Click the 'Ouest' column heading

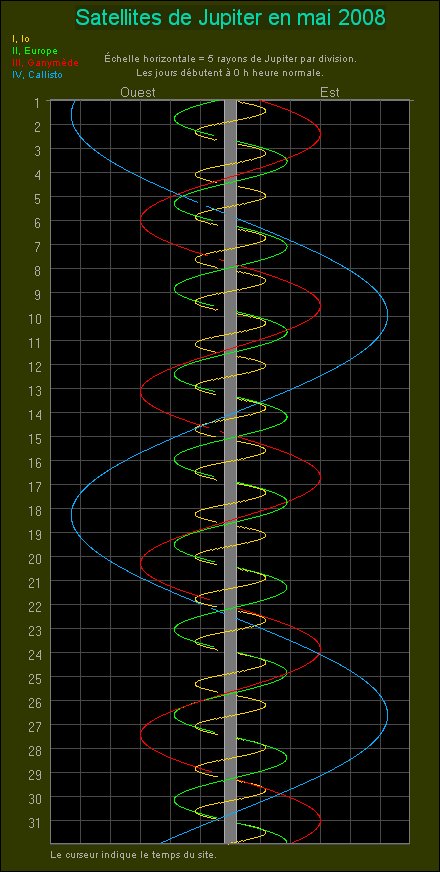[138, 92]
